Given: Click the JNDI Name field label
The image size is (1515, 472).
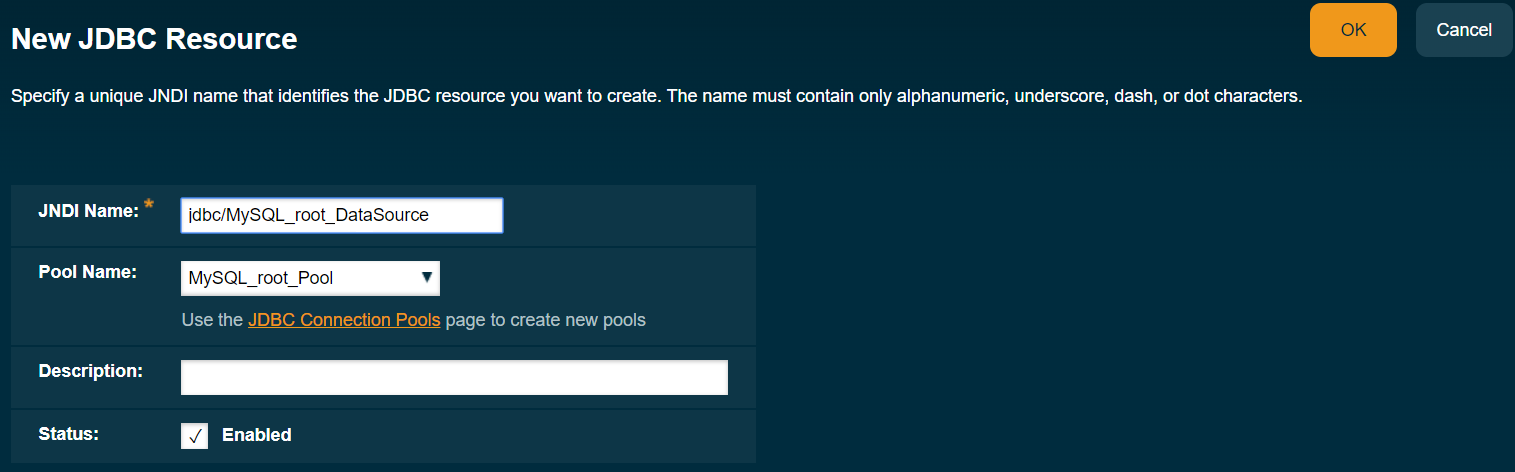Looking at the screenshot, I should pos(88,212).
